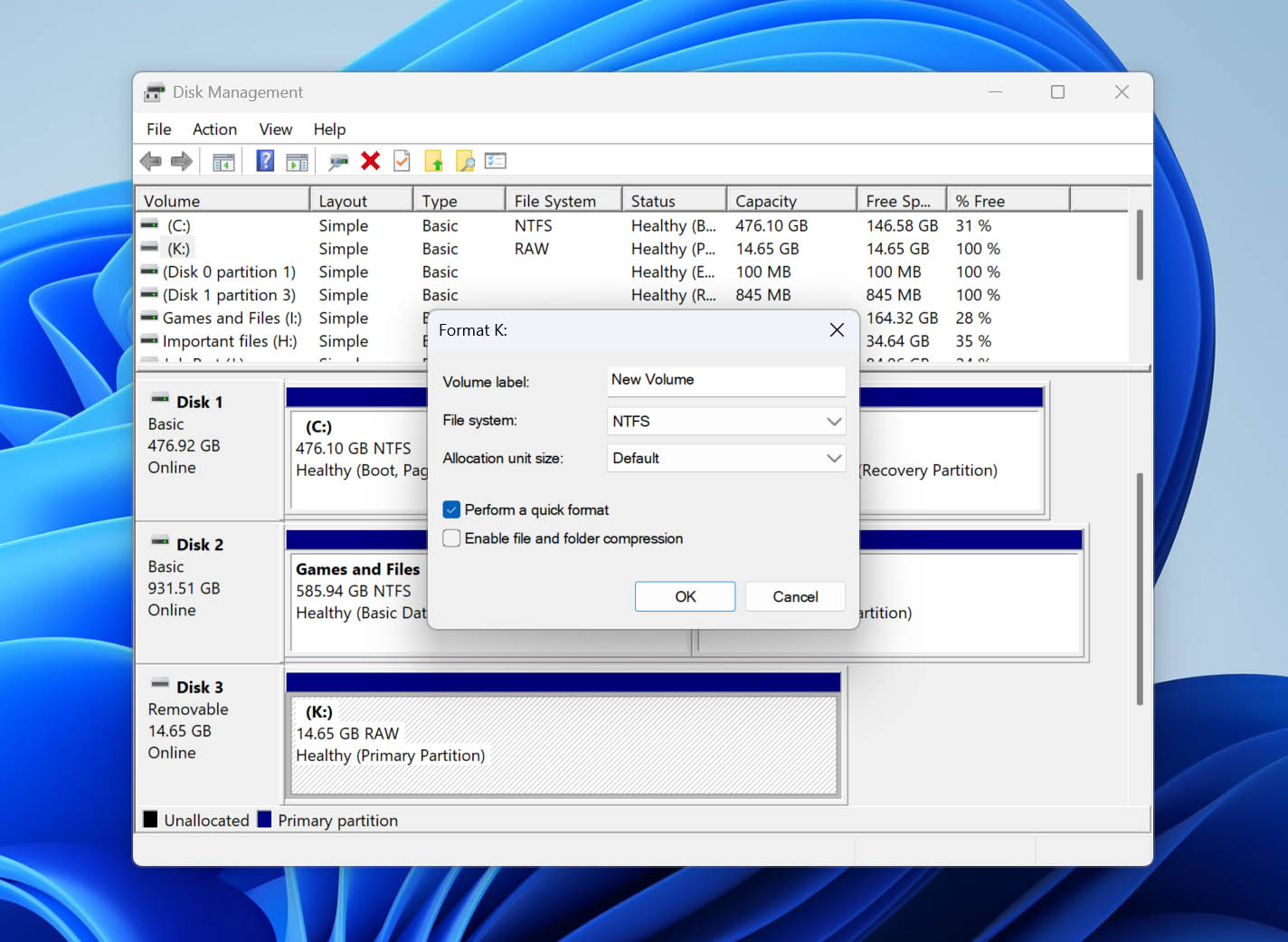Image resolution: width=1288 pixels, height=942 pixels.
Task: Click the disk map vertical scrollbar
Action: point(1140,588)
